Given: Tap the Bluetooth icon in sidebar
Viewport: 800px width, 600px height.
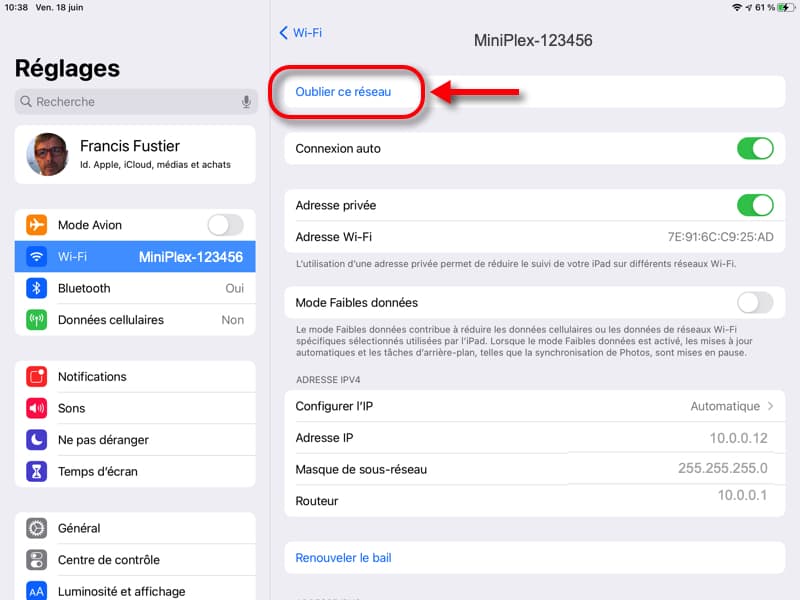Looking at the screenshot, I should pyautogui.click(x=37, y=288).
